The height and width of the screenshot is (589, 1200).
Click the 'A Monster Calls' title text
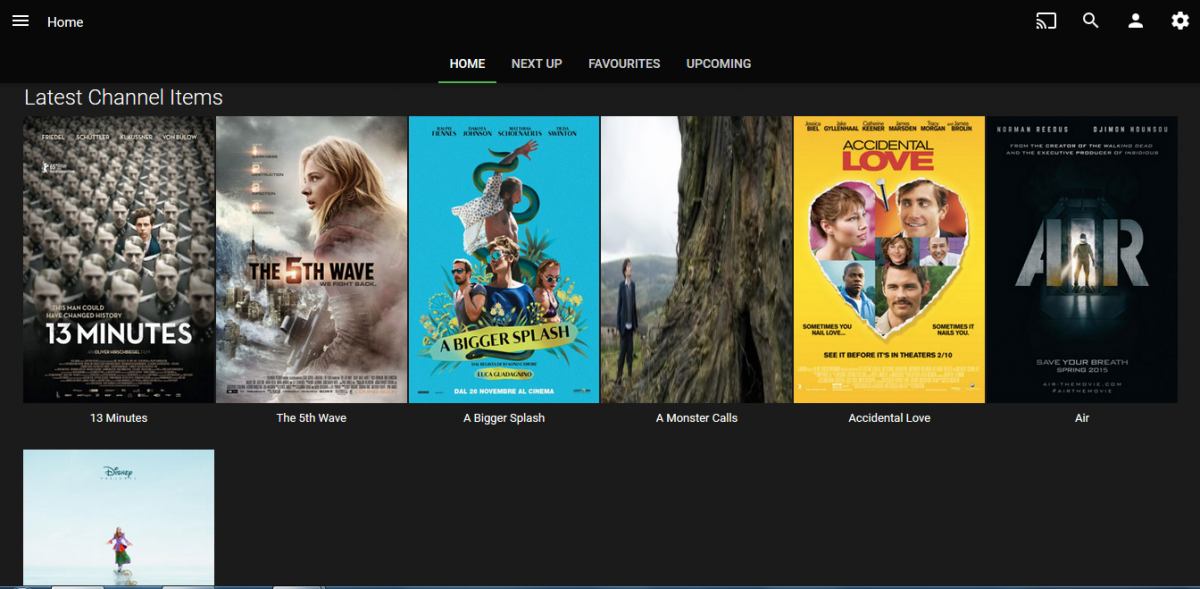click(697, 418)
